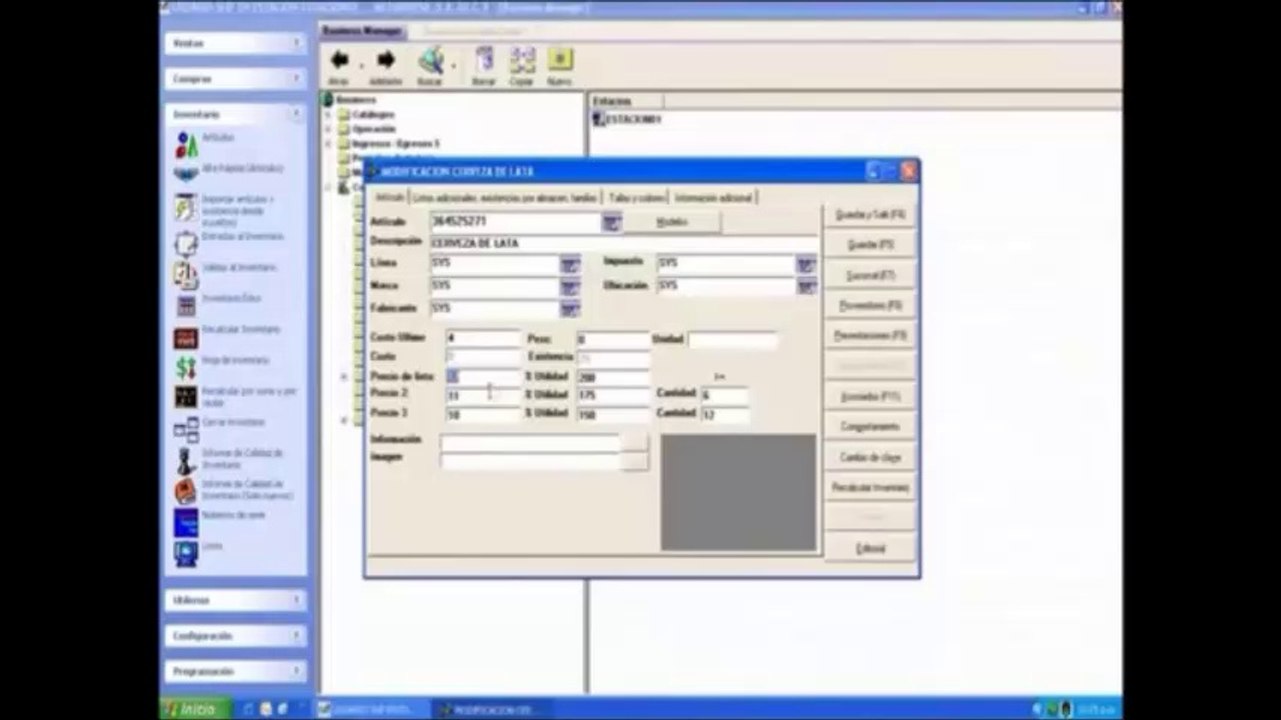Click the Nuevo toolbar icon
Screen dimensions: 1281x720
(x=560, y=60)
